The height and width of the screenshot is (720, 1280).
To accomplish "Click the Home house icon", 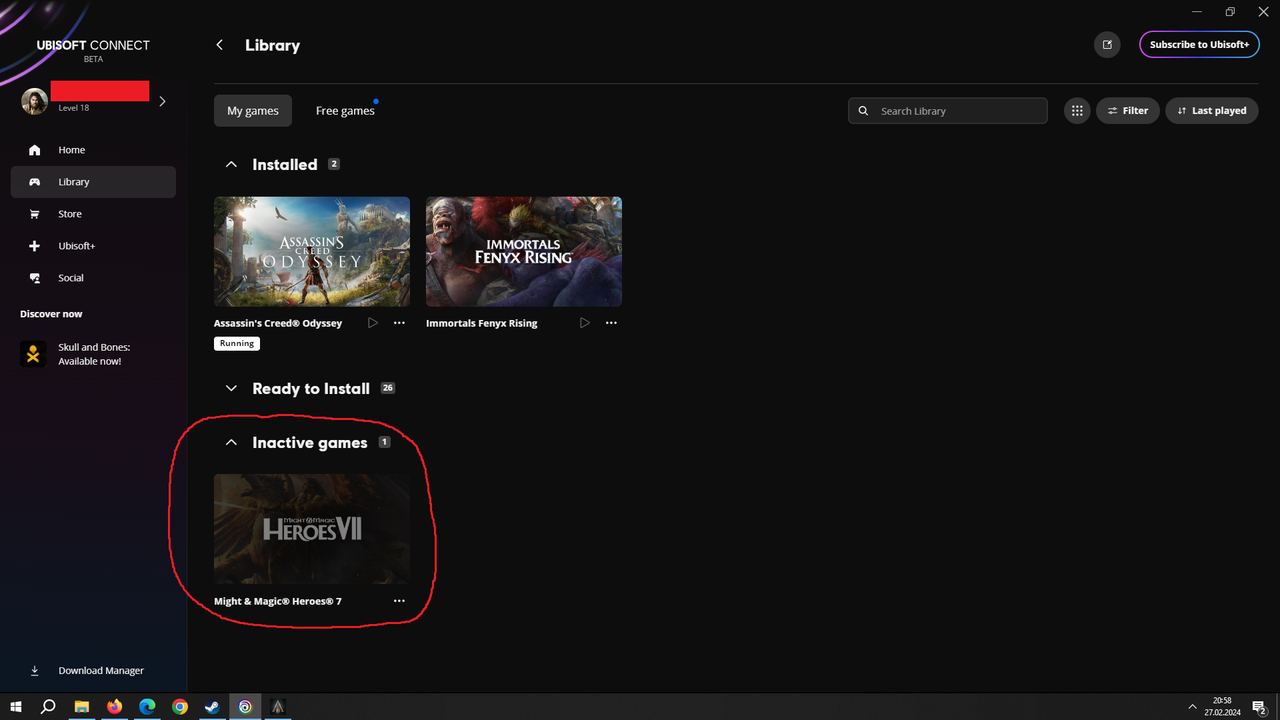I will [35, 150].
